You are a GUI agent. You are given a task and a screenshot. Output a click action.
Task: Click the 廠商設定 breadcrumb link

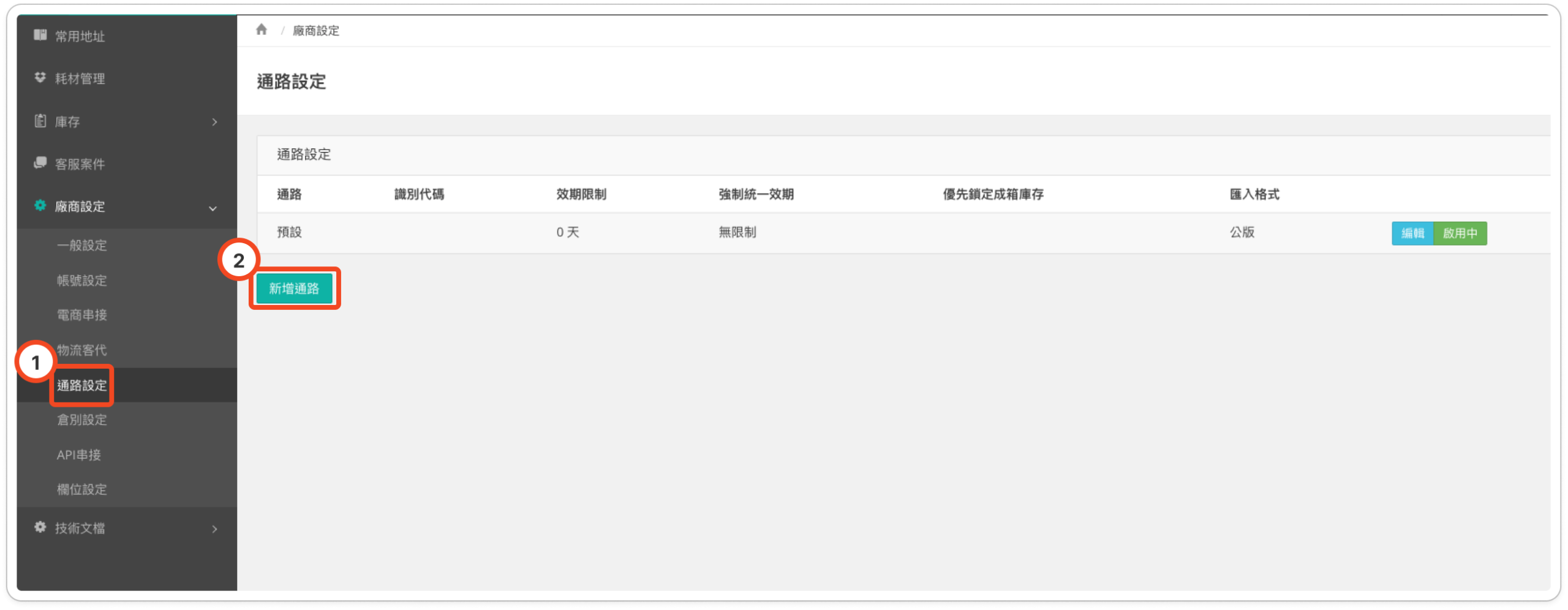(x=315, y=31)
